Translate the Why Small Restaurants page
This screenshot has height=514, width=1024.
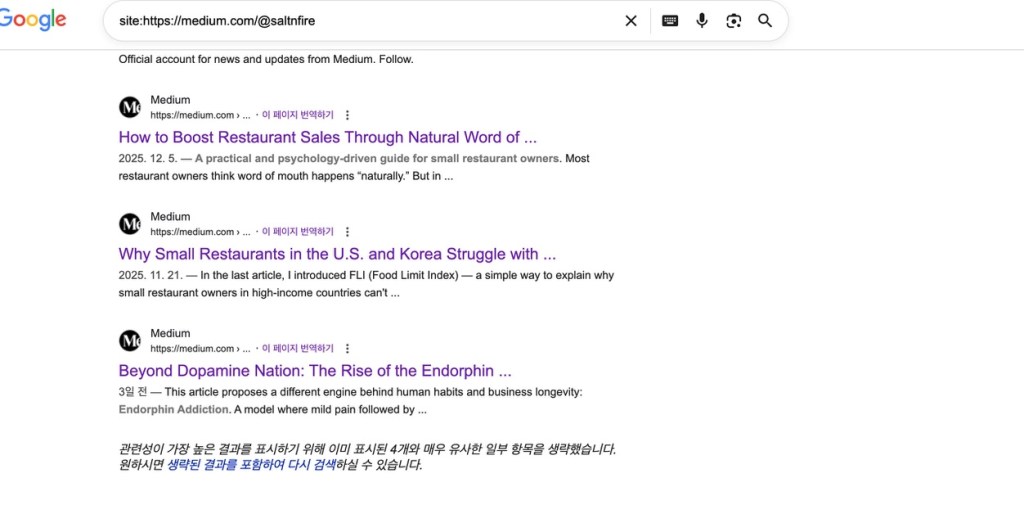click(298, 232)
